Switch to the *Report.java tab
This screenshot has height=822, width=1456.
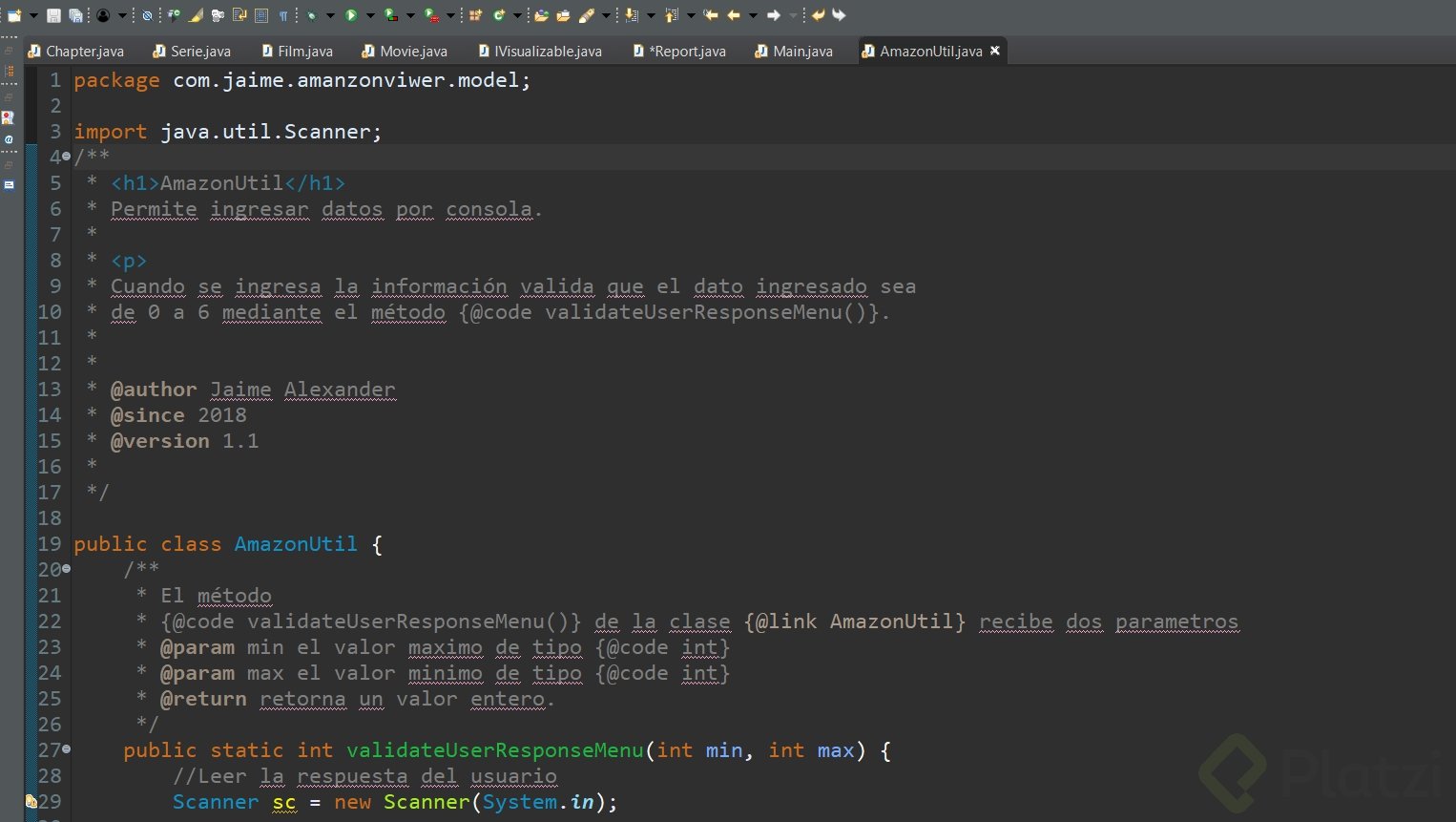686,52
